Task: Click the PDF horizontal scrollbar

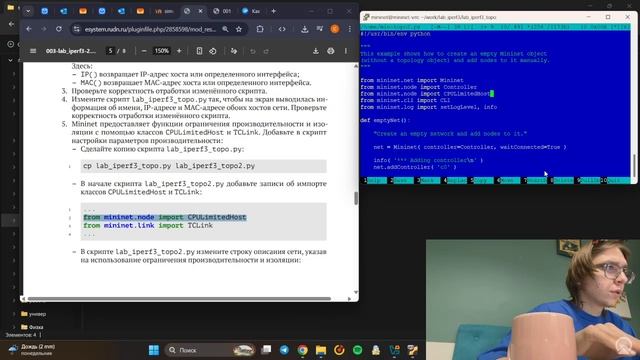Action: pyautogui.click(x=179, y=299)
